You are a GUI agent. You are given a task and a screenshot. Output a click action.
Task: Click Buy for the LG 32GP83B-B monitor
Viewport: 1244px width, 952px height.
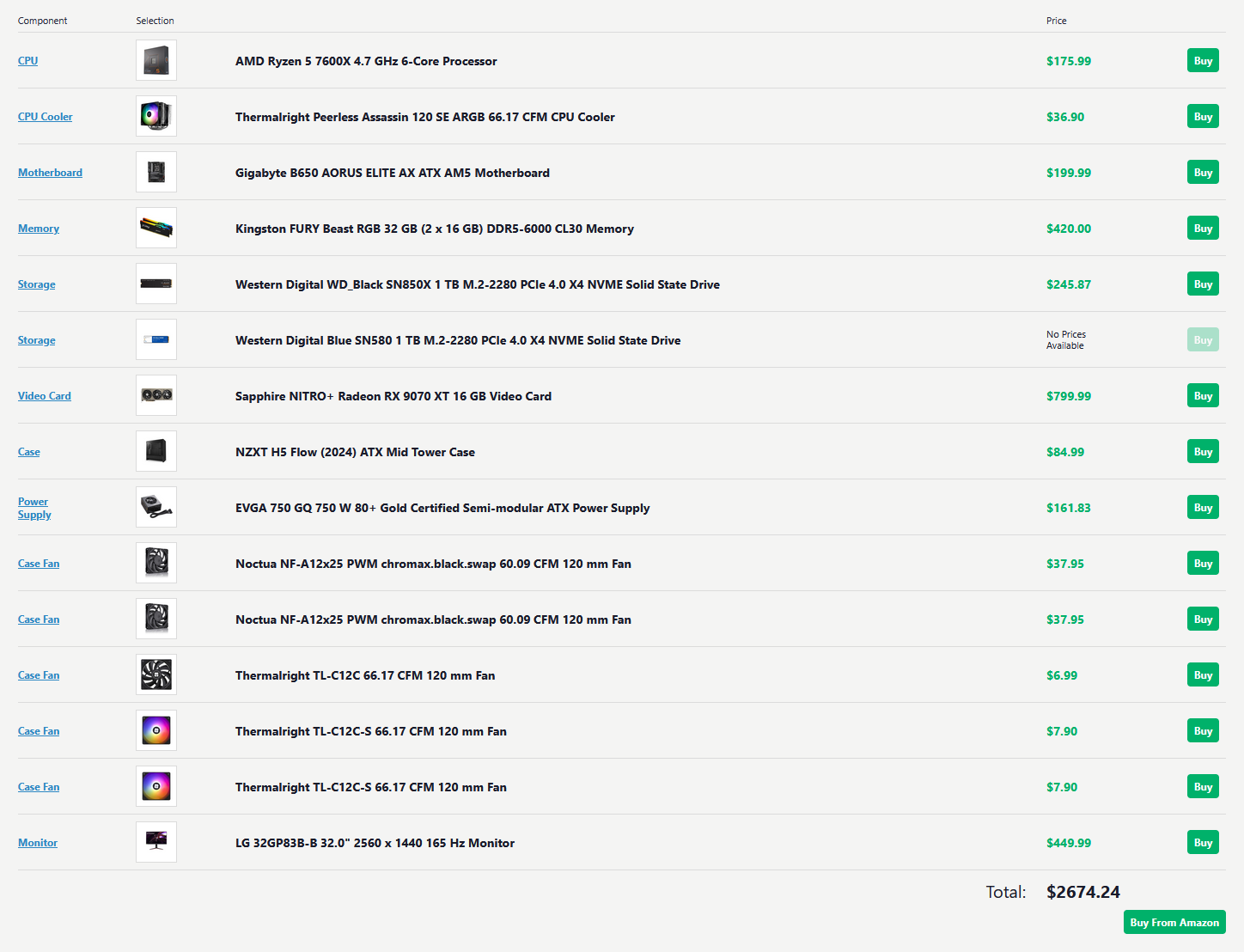[1203, 843]
